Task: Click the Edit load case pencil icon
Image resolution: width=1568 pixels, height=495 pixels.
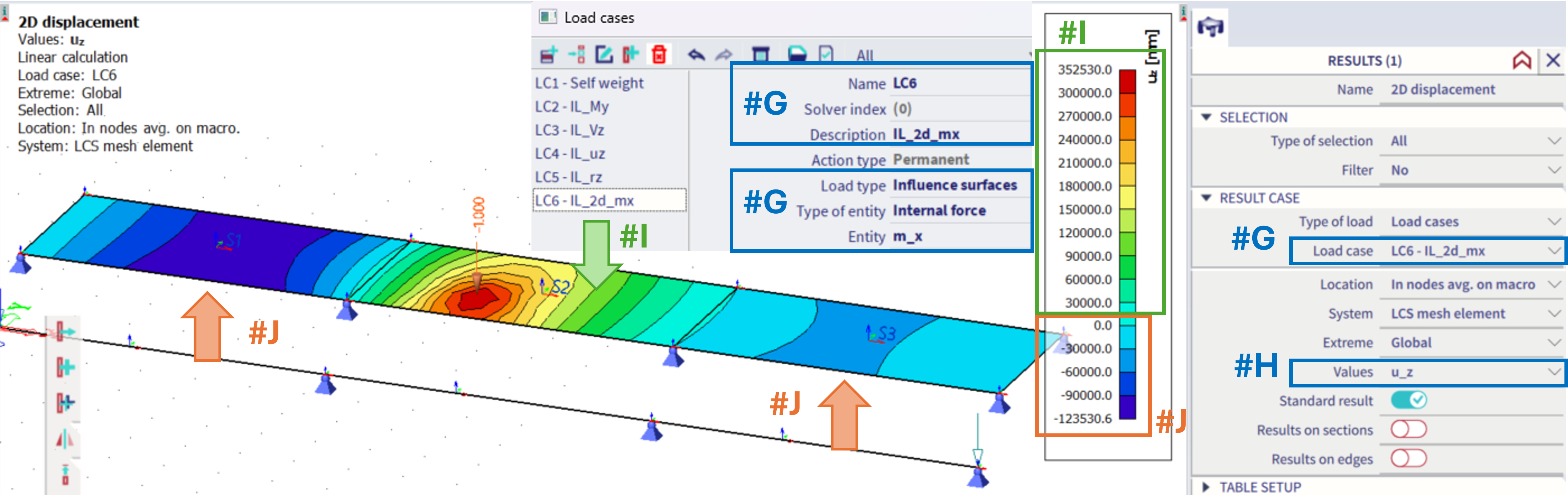Action: coord(604,55)
